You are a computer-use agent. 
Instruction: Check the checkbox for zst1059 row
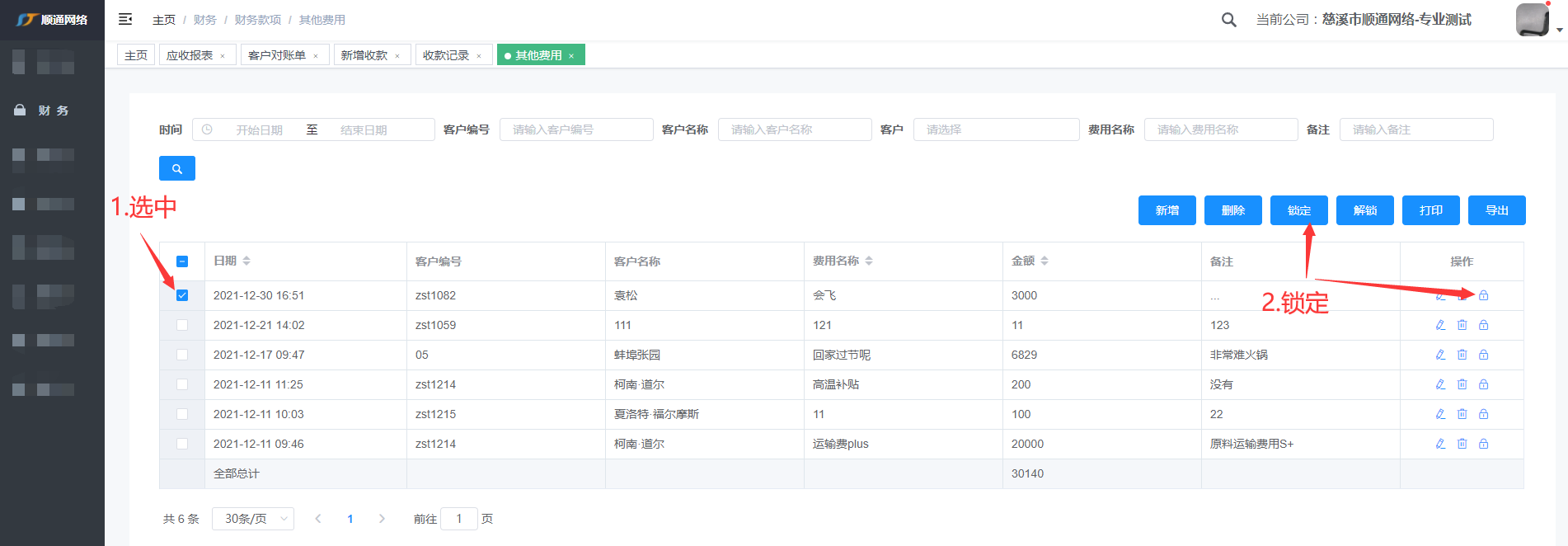click(182, 325)
